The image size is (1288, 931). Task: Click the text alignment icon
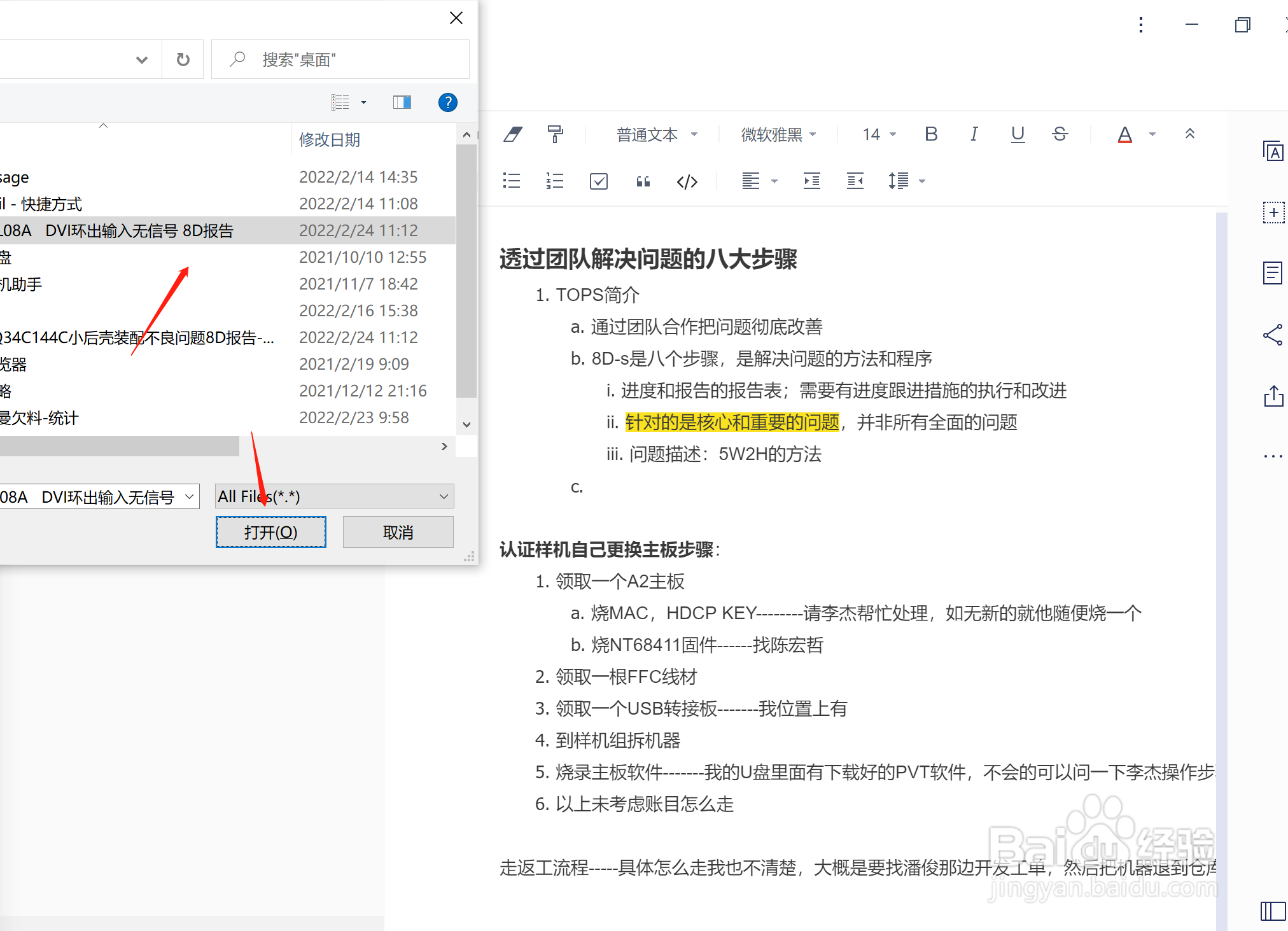(751, 181)
